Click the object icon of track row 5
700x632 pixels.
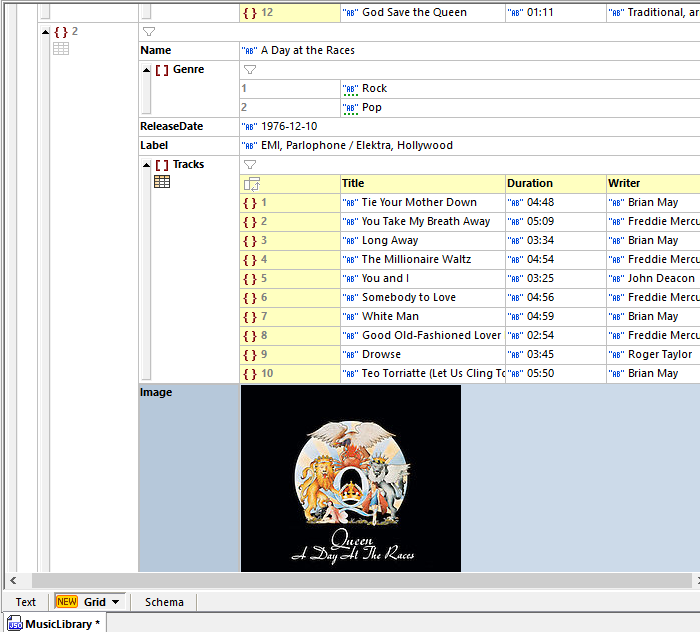tap(250, 279)
